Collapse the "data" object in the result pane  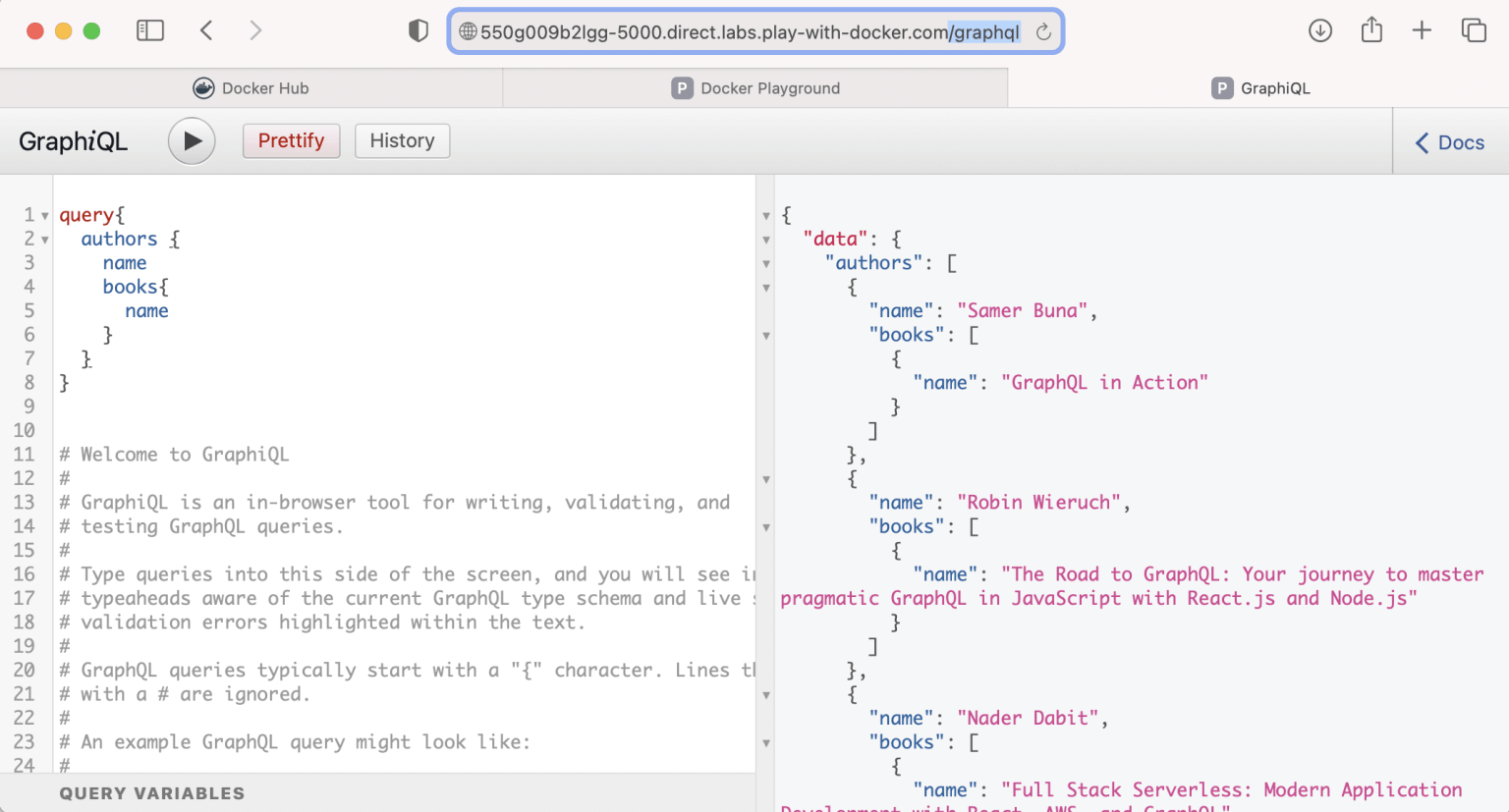tap(766, 240)
